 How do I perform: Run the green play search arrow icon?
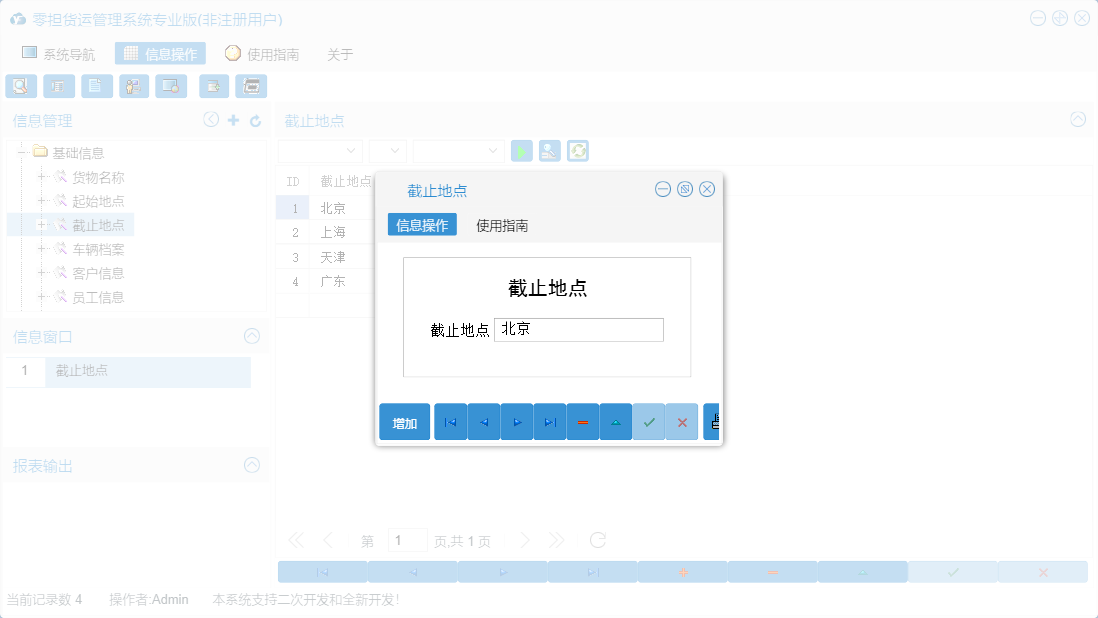coord(520,150)
